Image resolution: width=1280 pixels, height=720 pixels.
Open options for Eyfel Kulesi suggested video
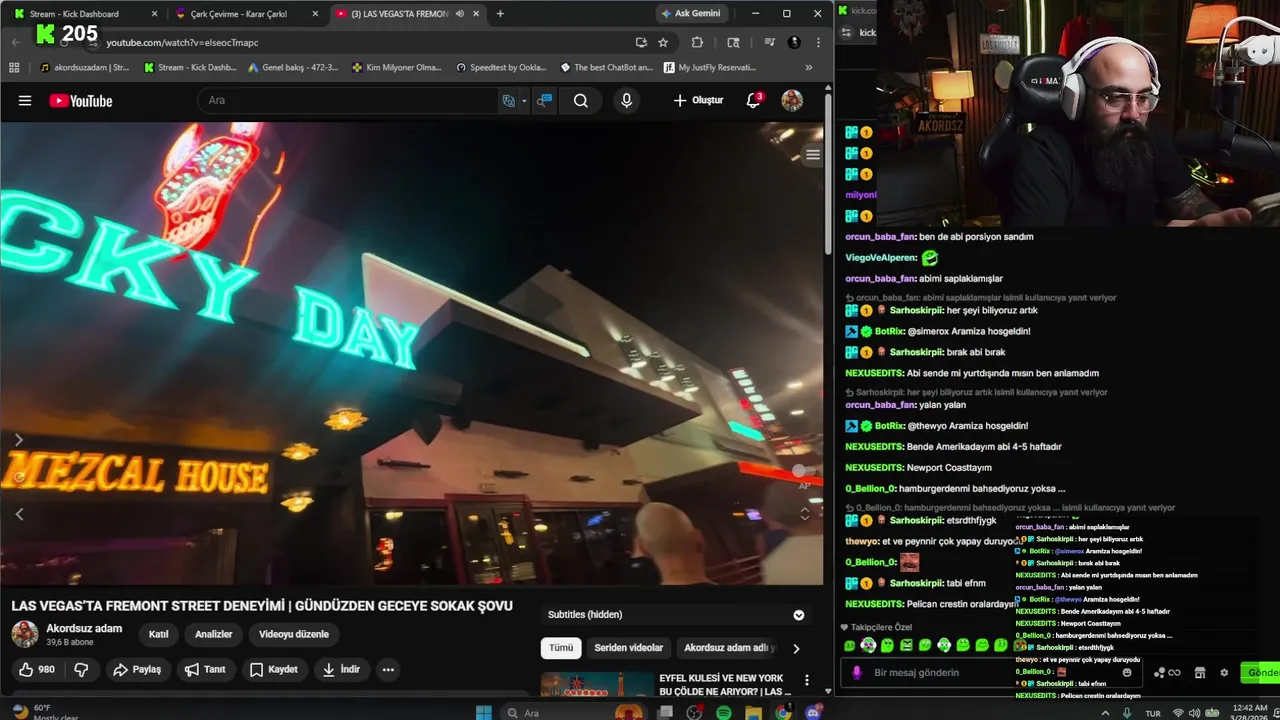[807, 681]
